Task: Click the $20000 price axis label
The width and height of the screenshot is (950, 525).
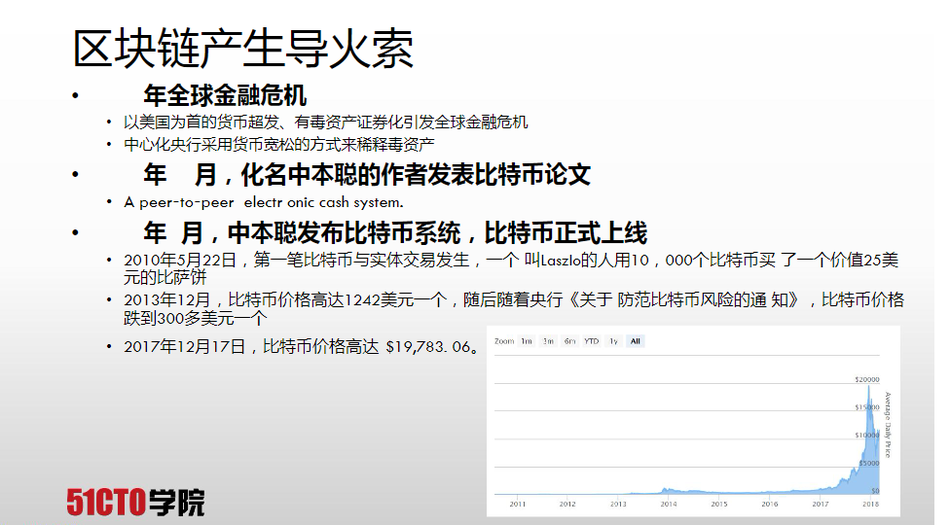Action: pyautogui.click(x=866, y=379)
